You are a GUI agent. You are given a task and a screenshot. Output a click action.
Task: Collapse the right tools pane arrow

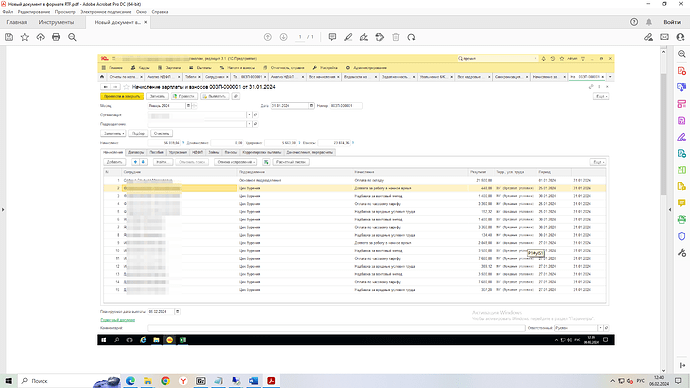pos(670,209)
